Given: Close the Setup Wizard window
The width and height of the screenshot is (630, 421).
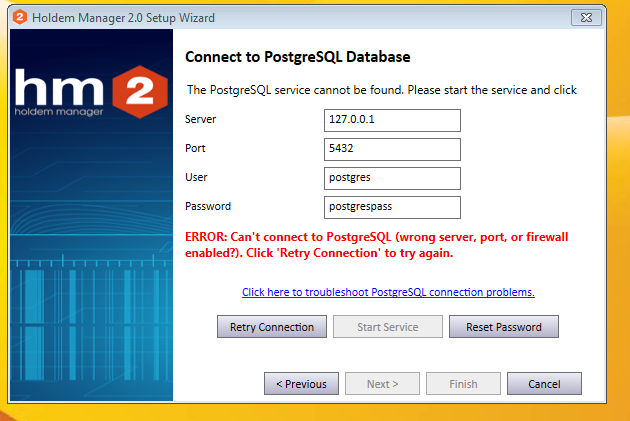Looking at the screenshot, I should click(586, 18).
